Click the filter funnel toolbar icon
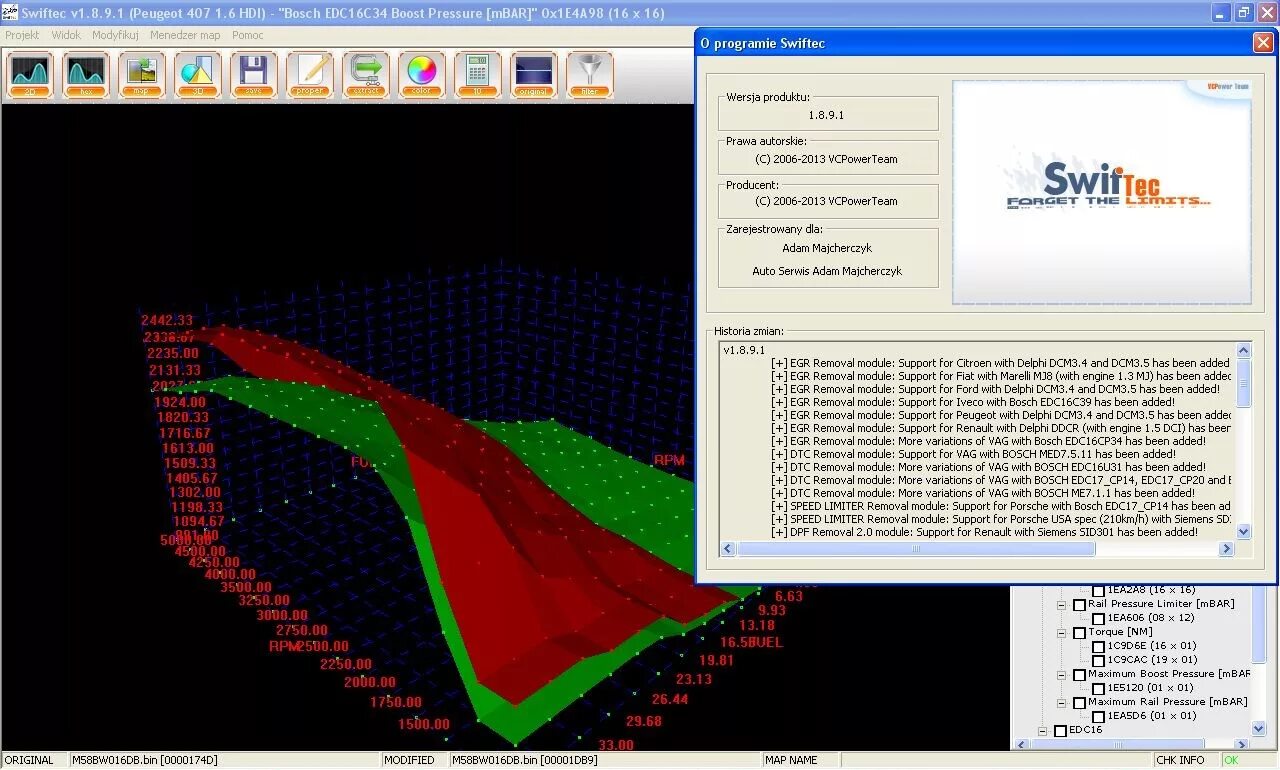This screenshot has height=770, width=1280. pyautogui.click(x=590, y=75)
